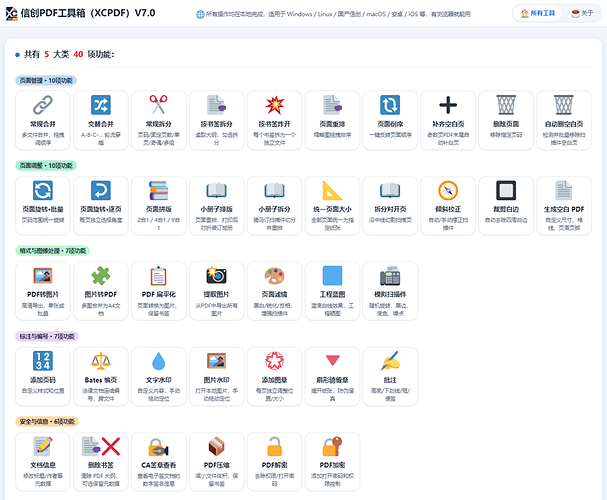Click the 补齐空白页 plus icon

(x=448, y=105)
